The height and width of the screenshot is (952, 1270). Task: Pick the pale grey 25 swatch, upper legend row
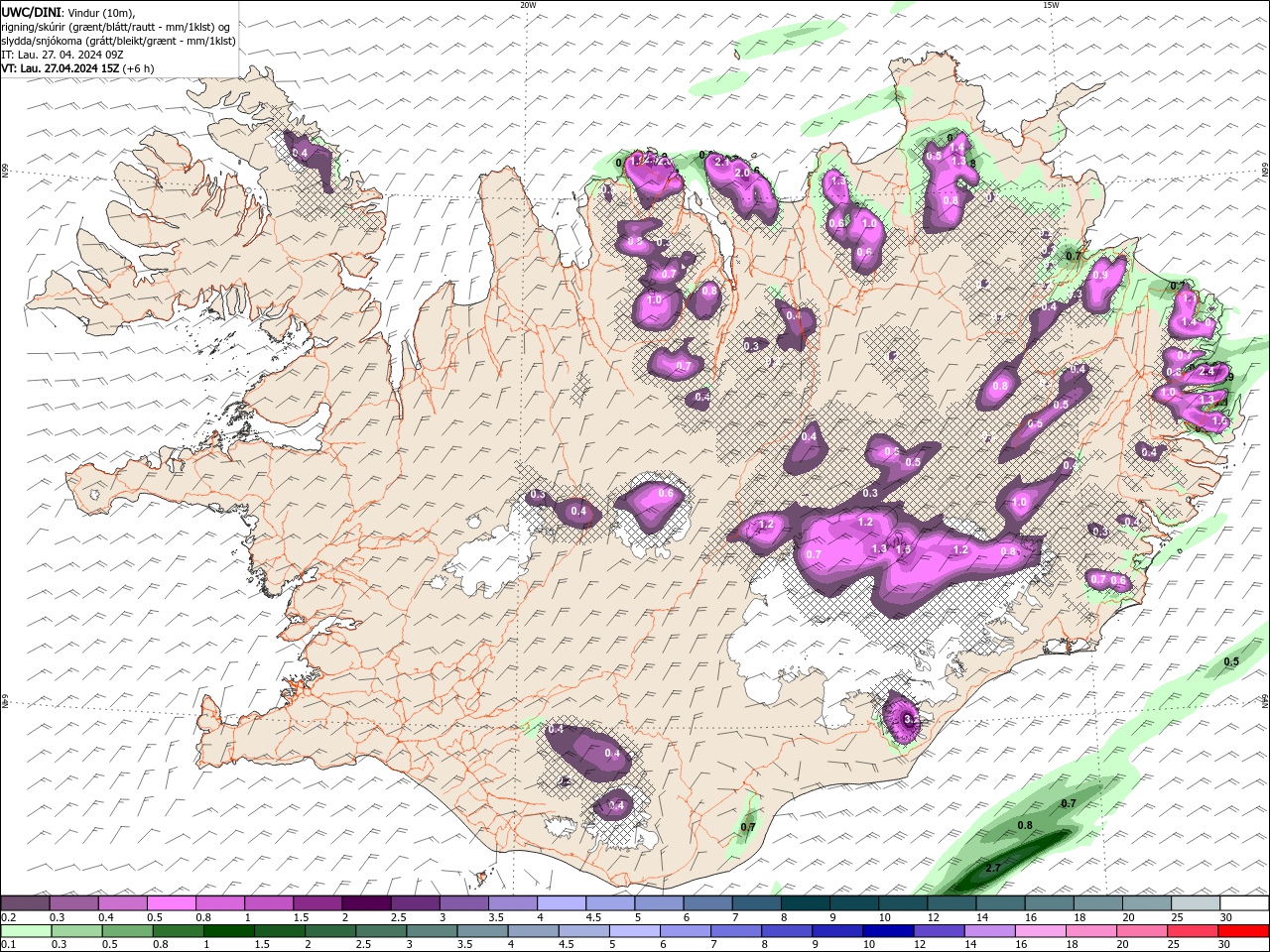point(1196,903)
